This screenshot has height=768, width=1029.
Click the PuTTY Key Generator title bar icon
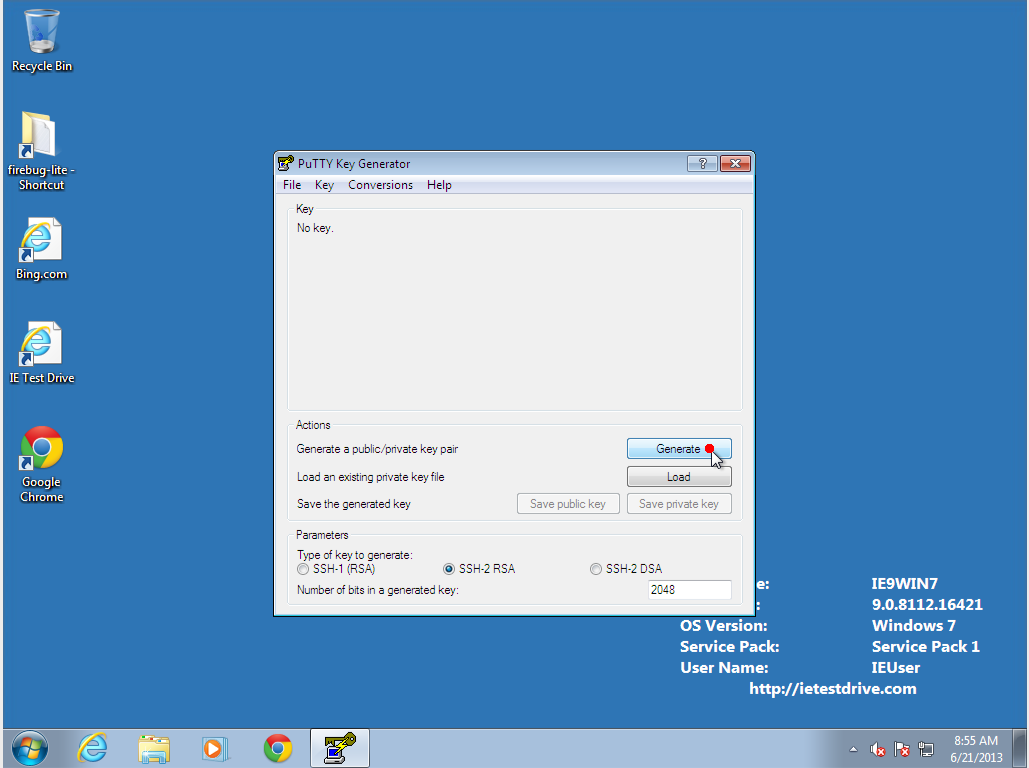click(285, 163)
